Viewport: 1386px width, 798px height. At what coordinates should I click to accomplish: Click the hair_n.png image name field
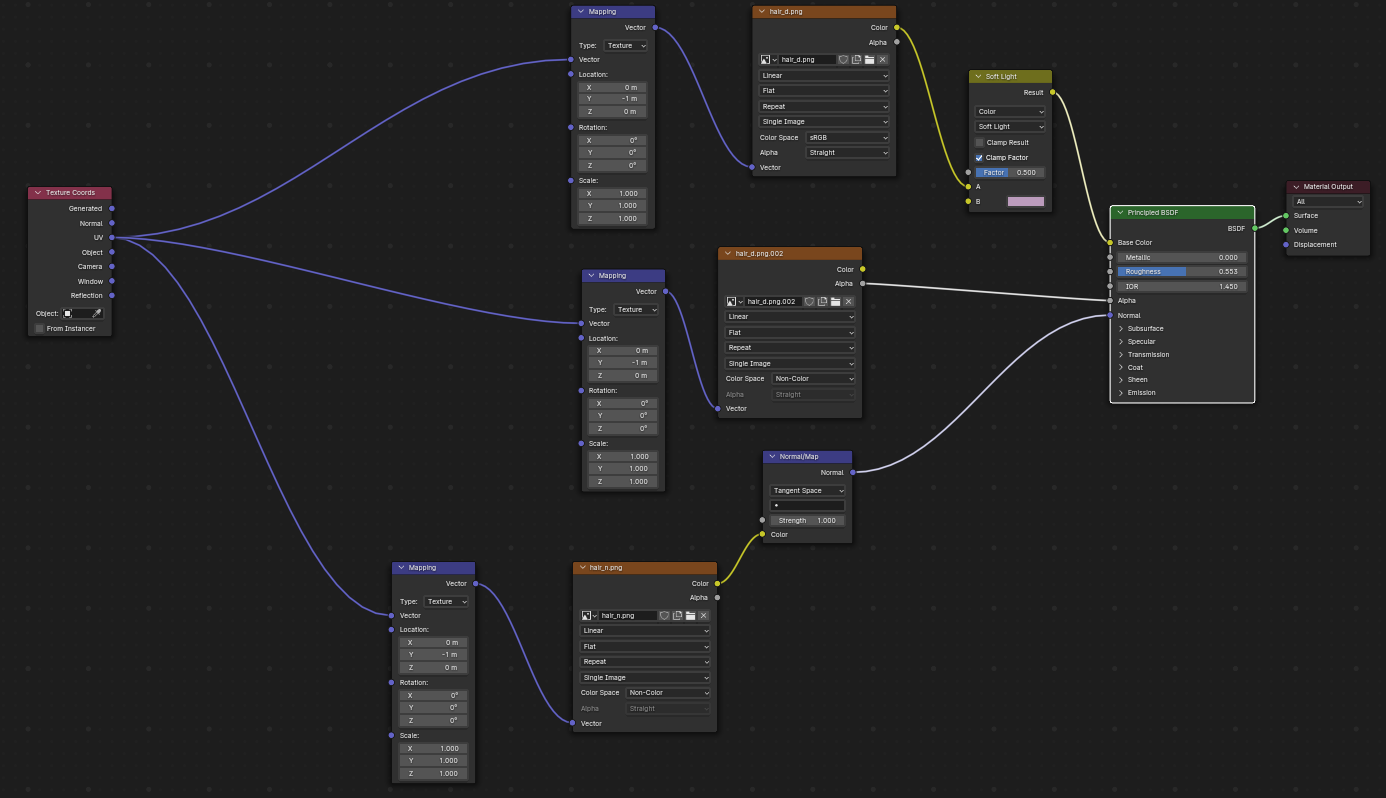pyautogui.click(x=628, y=615)
